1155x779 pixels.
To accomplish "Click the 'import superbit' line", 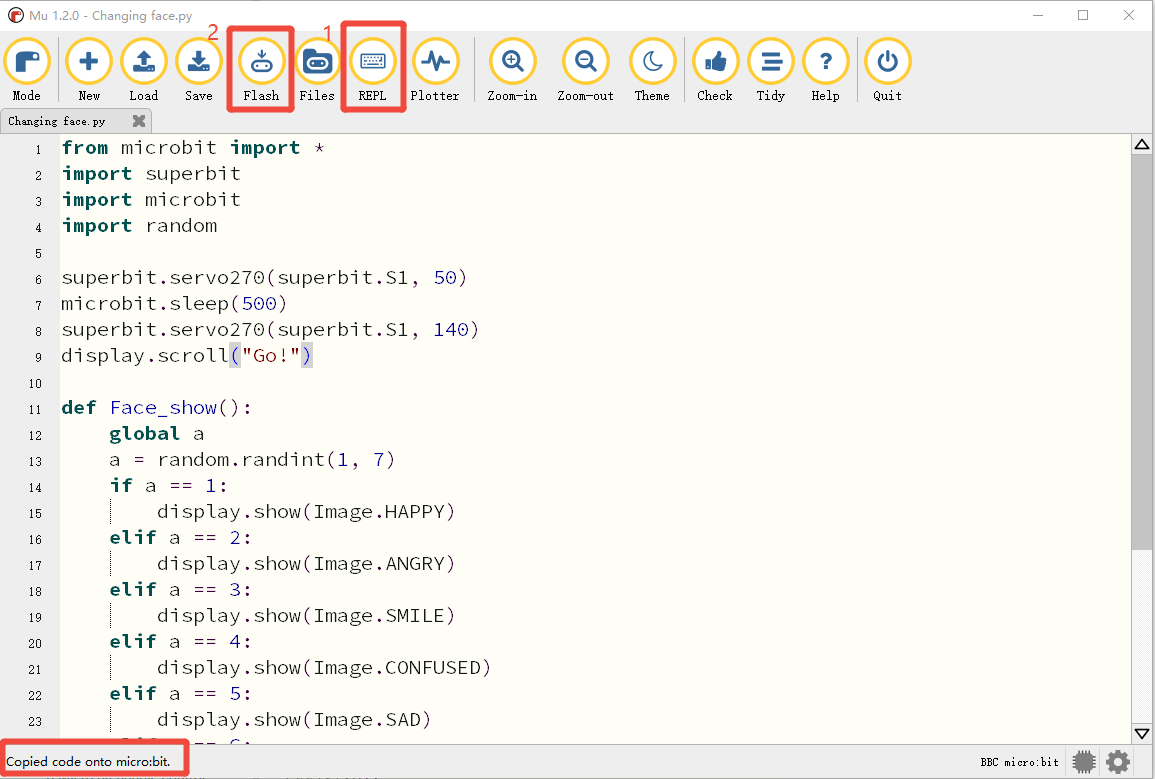I will (151, 174).
